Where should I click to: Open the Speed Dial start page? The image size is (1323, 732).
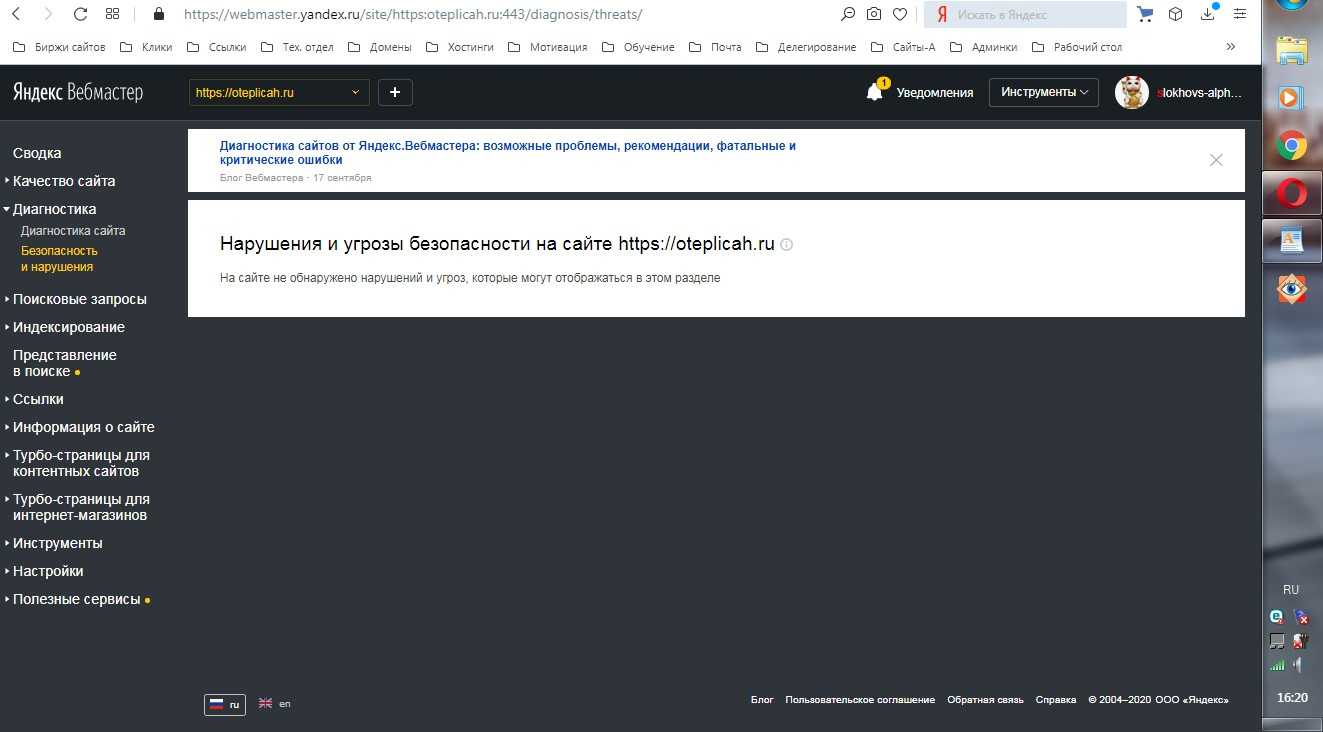click(x=112, y=14)
